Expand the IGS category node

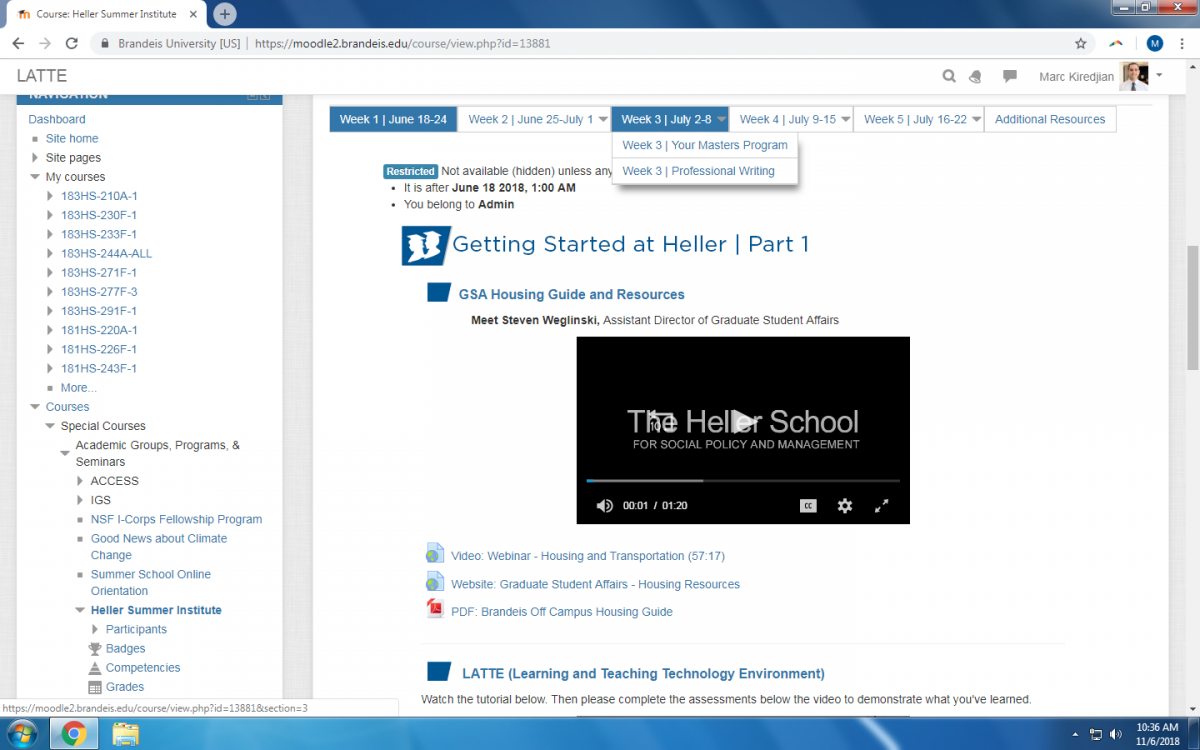coord(81,500)
